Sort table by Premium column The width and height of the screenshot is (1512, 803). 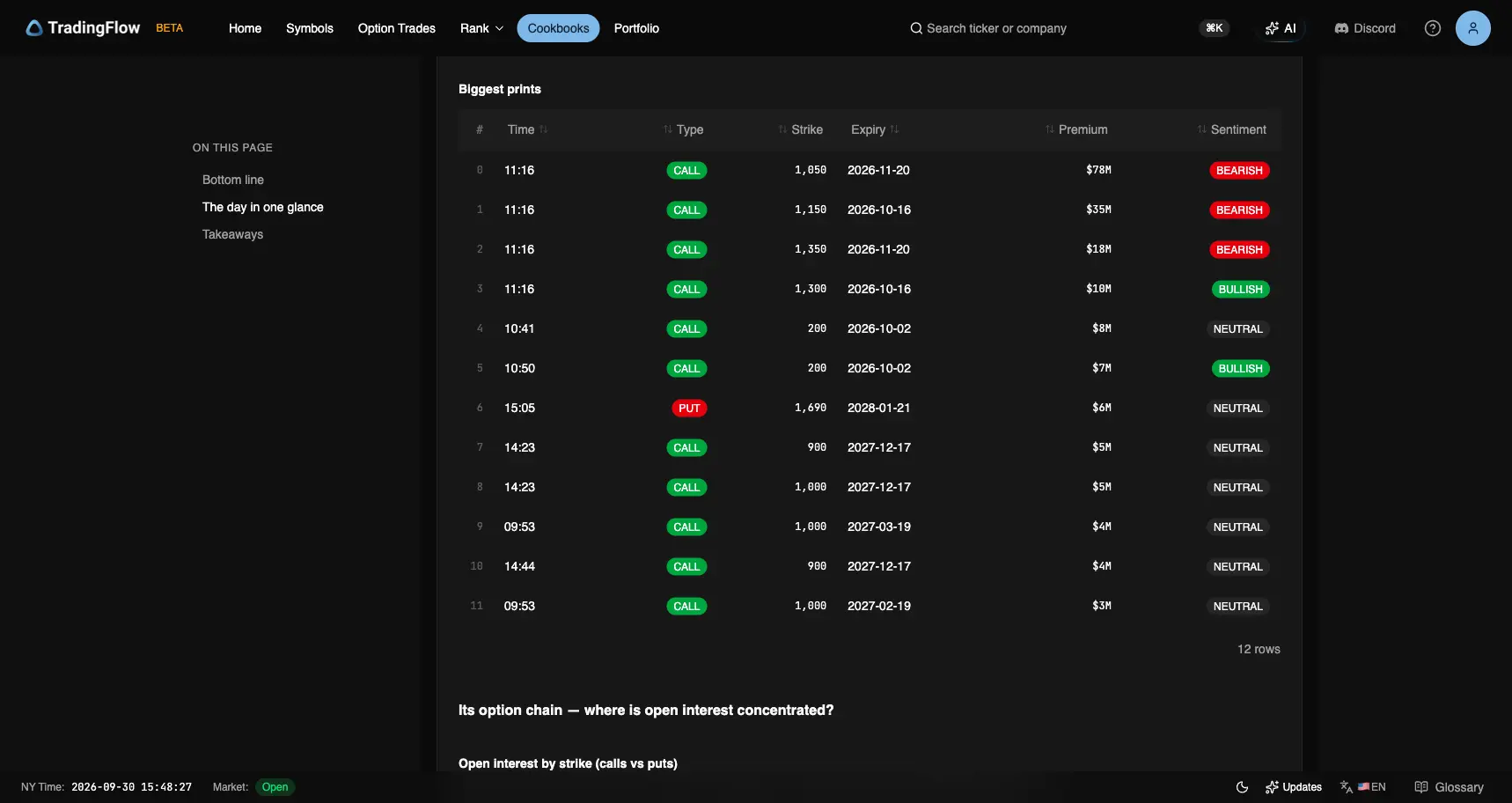point(1076,129)
